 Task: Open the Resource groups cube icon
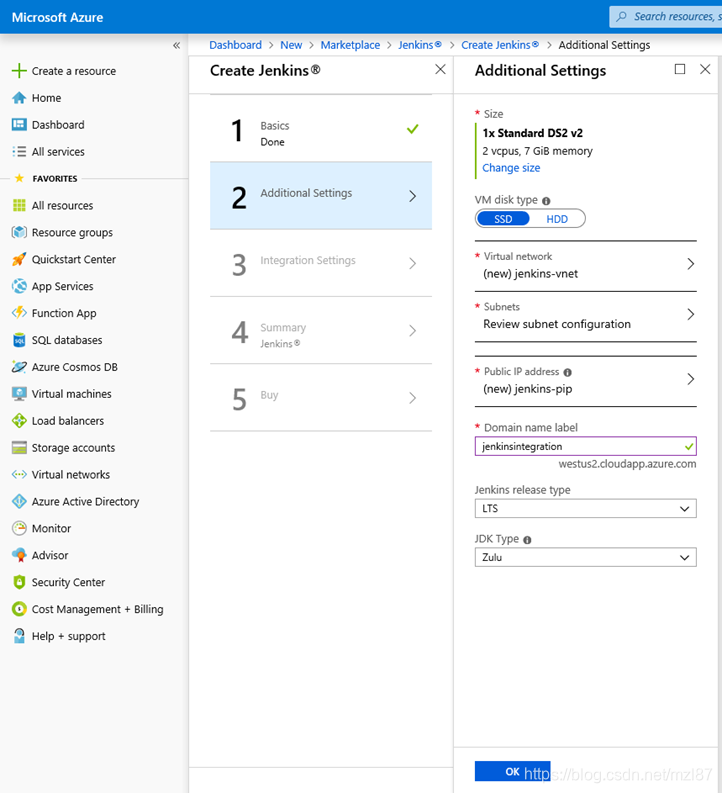pos(19,232)
